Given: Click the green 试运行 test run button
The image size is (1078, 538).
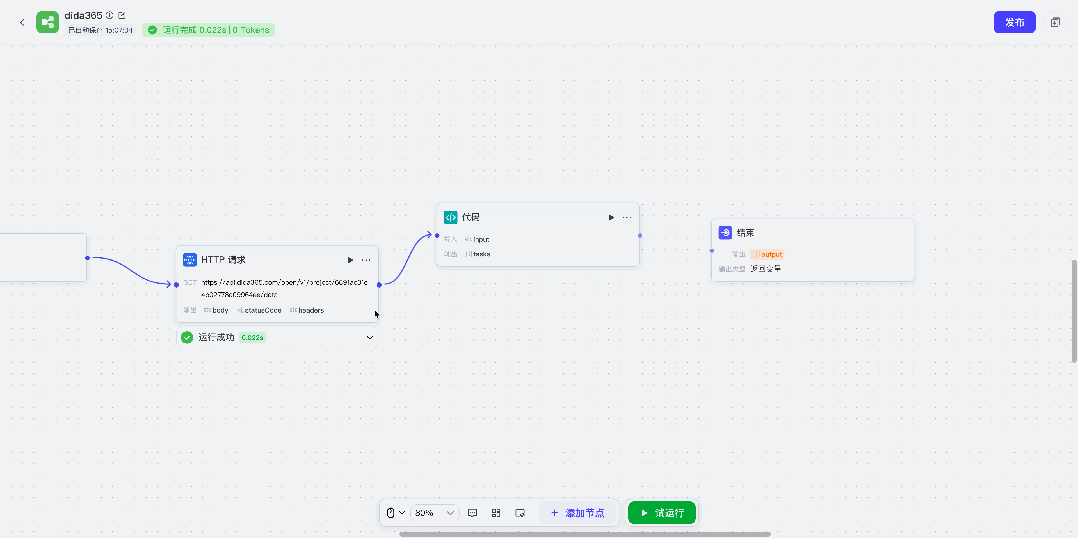Looking at the screenshot, I should click(x=662, y=513).
